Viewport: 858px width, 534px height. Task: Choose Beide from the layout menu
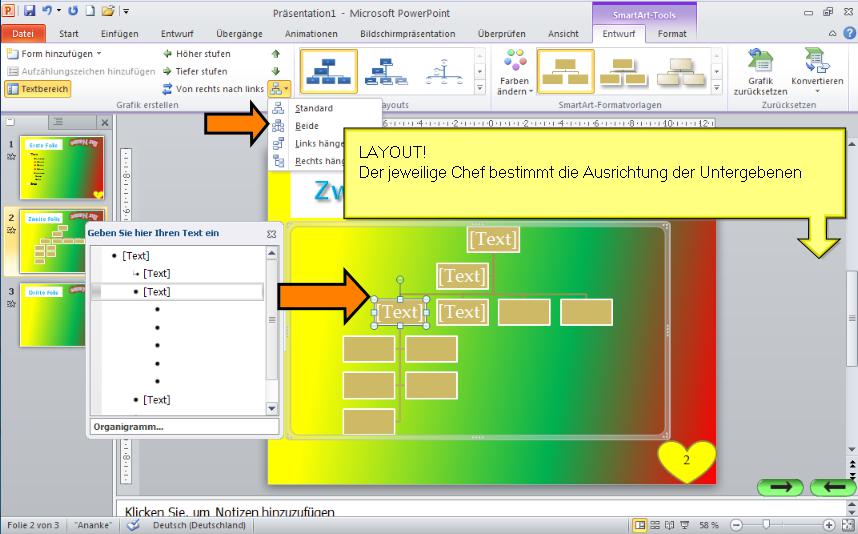(x=307, y=126)
